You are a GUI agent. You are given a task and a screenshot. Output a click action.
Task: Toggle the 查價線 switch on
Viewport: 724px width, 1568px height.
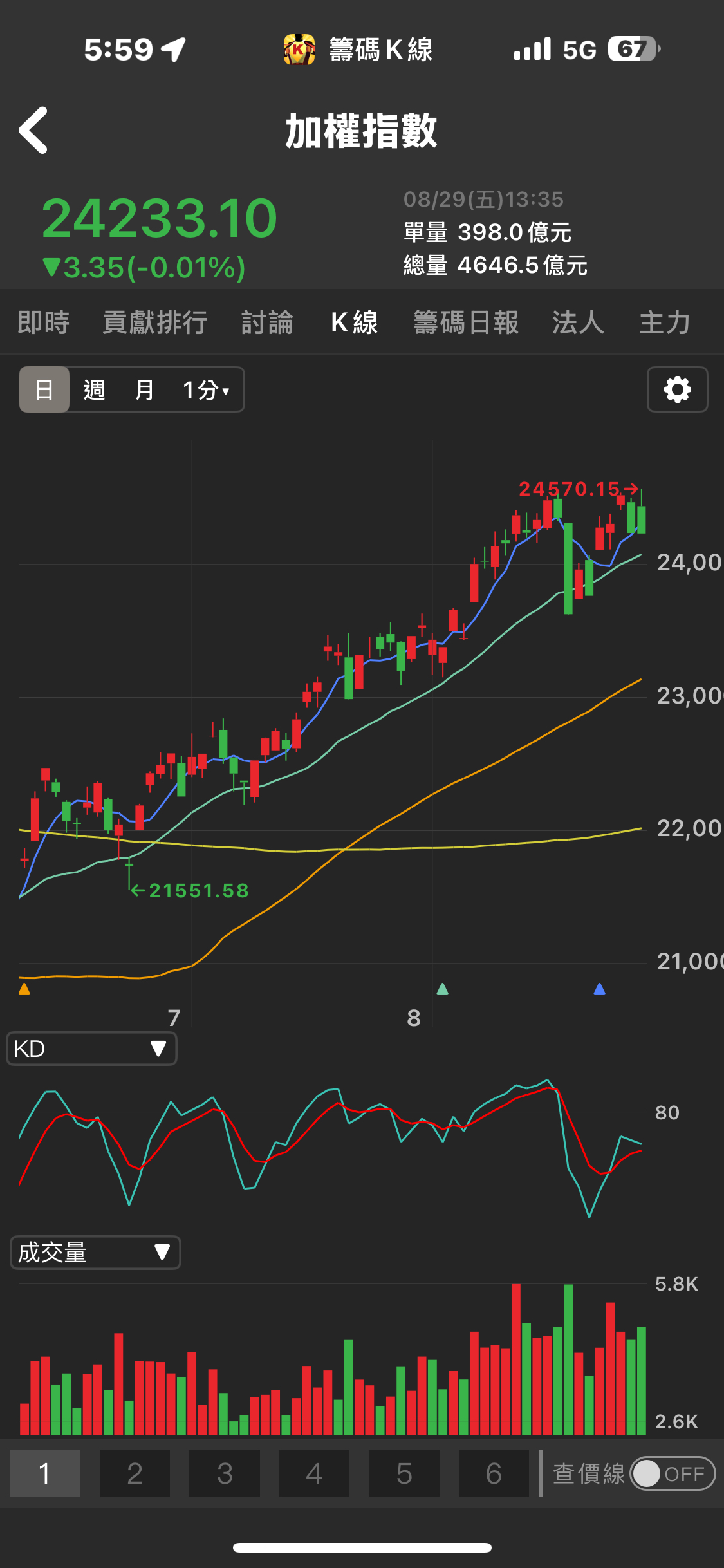coord(673,1473)
